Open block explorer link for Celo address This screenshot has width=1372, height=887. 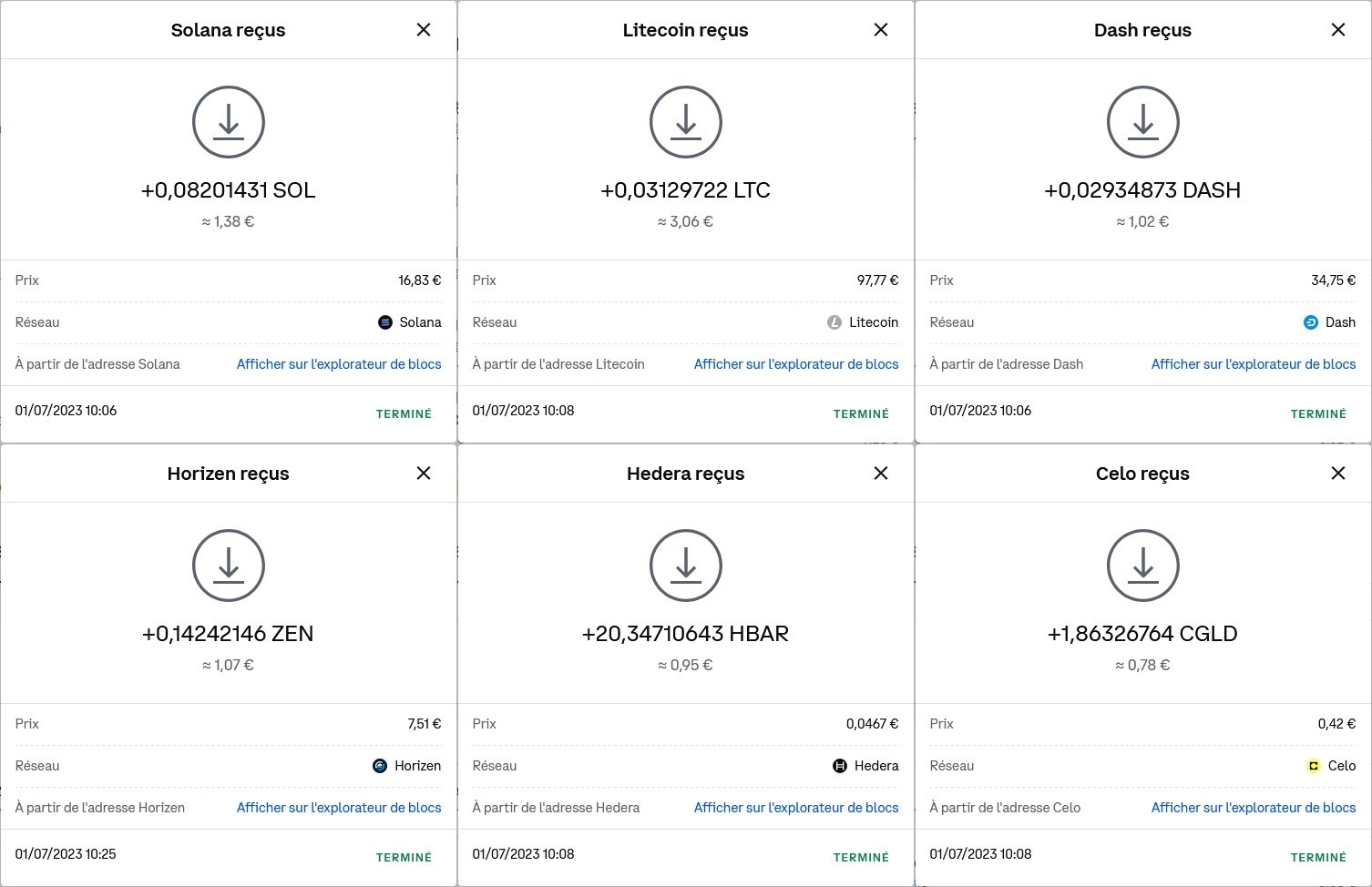(x=1254, y=808)
